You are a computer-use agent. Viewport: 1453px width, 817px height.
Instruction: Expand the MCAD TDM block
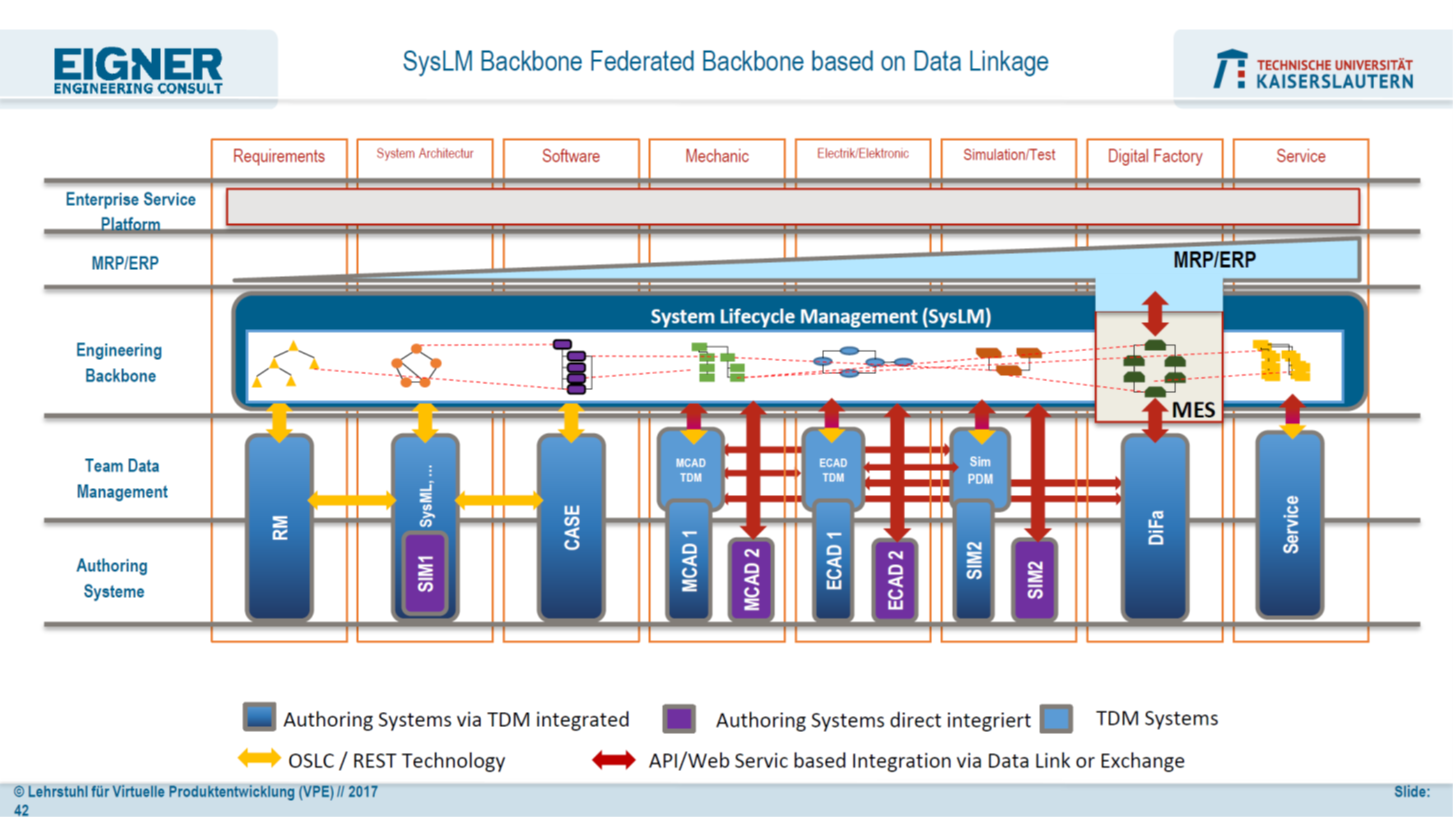point(690,468)
